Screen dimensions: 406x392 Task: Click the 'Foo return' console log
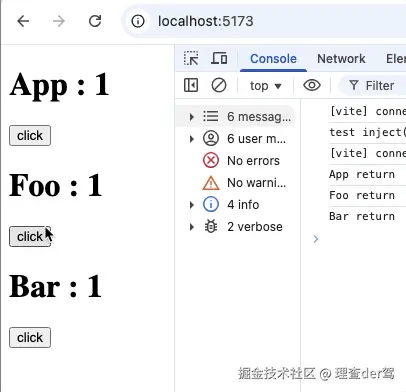[362, 195]
